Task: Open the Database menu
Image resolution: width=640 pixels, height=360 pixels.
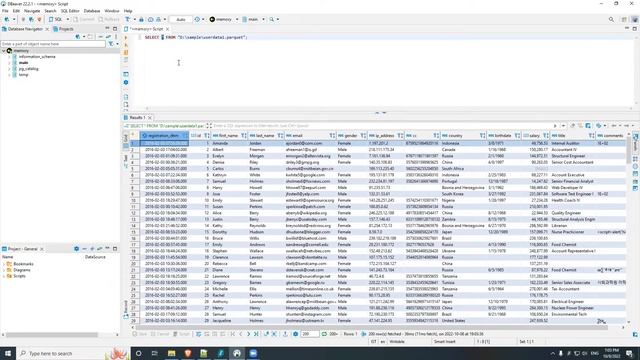Action: tap(92, 11)
